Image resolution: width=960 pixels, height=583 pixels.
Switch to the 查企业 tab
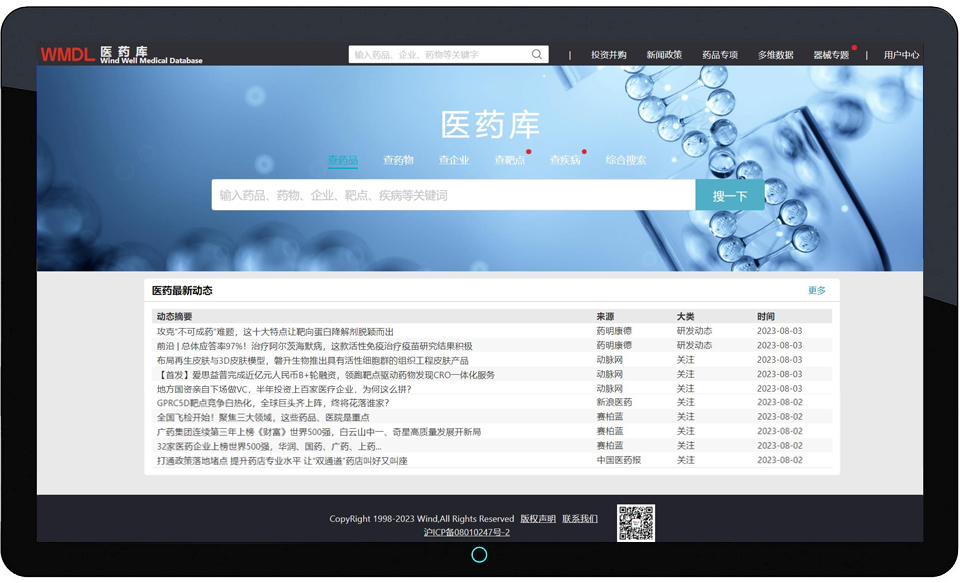pos(453,160)
